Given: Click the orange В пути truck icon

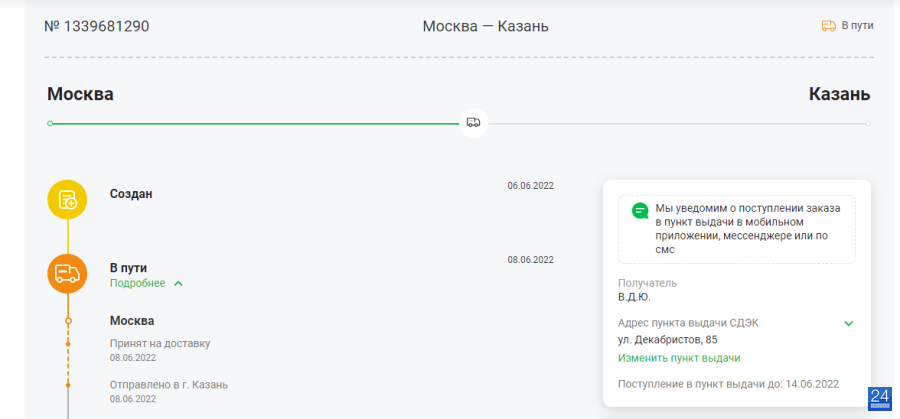Looking at the screenshot, I should tap(67, 274).
